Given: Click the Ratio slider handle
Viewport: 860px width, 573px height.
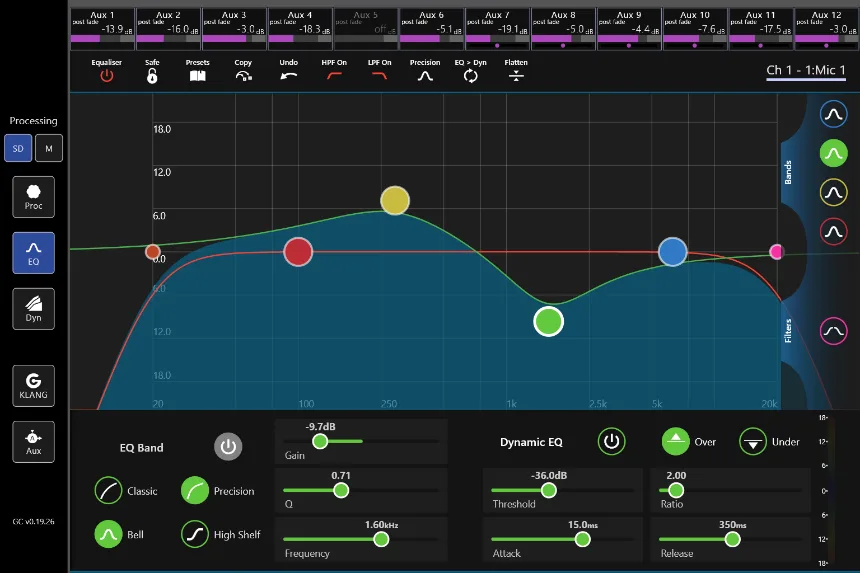Looking at the screenshot, I should point(676,490).
